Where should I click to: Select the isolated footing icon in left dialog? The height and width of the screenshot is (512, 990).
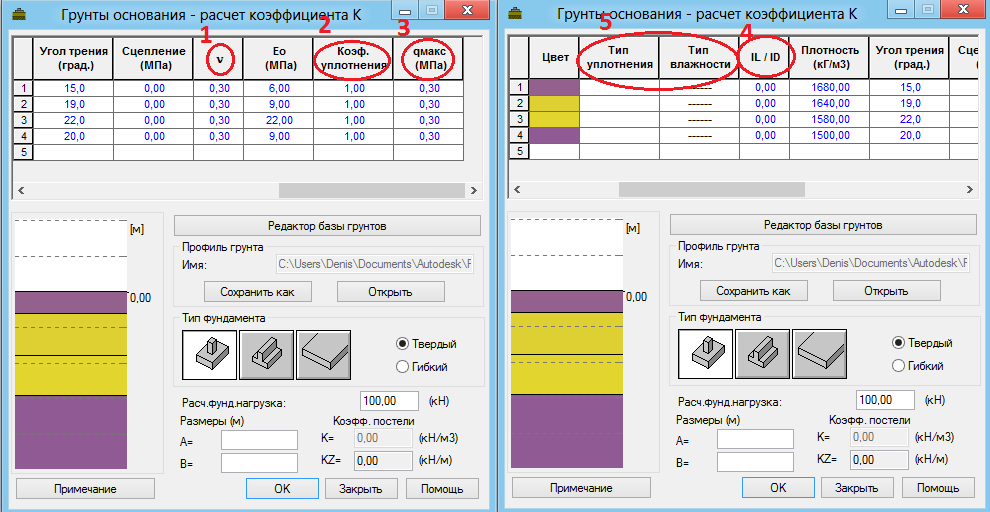(209, 354)
